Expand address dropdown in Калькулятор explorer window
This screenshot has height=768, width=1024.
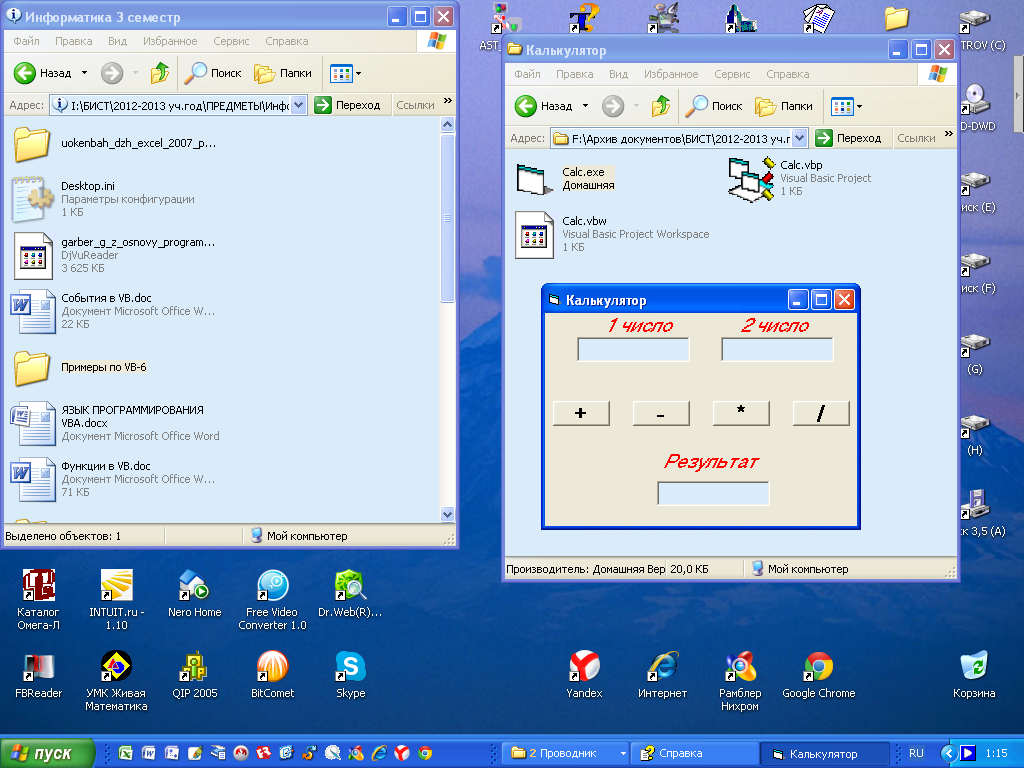pos(800,138)
